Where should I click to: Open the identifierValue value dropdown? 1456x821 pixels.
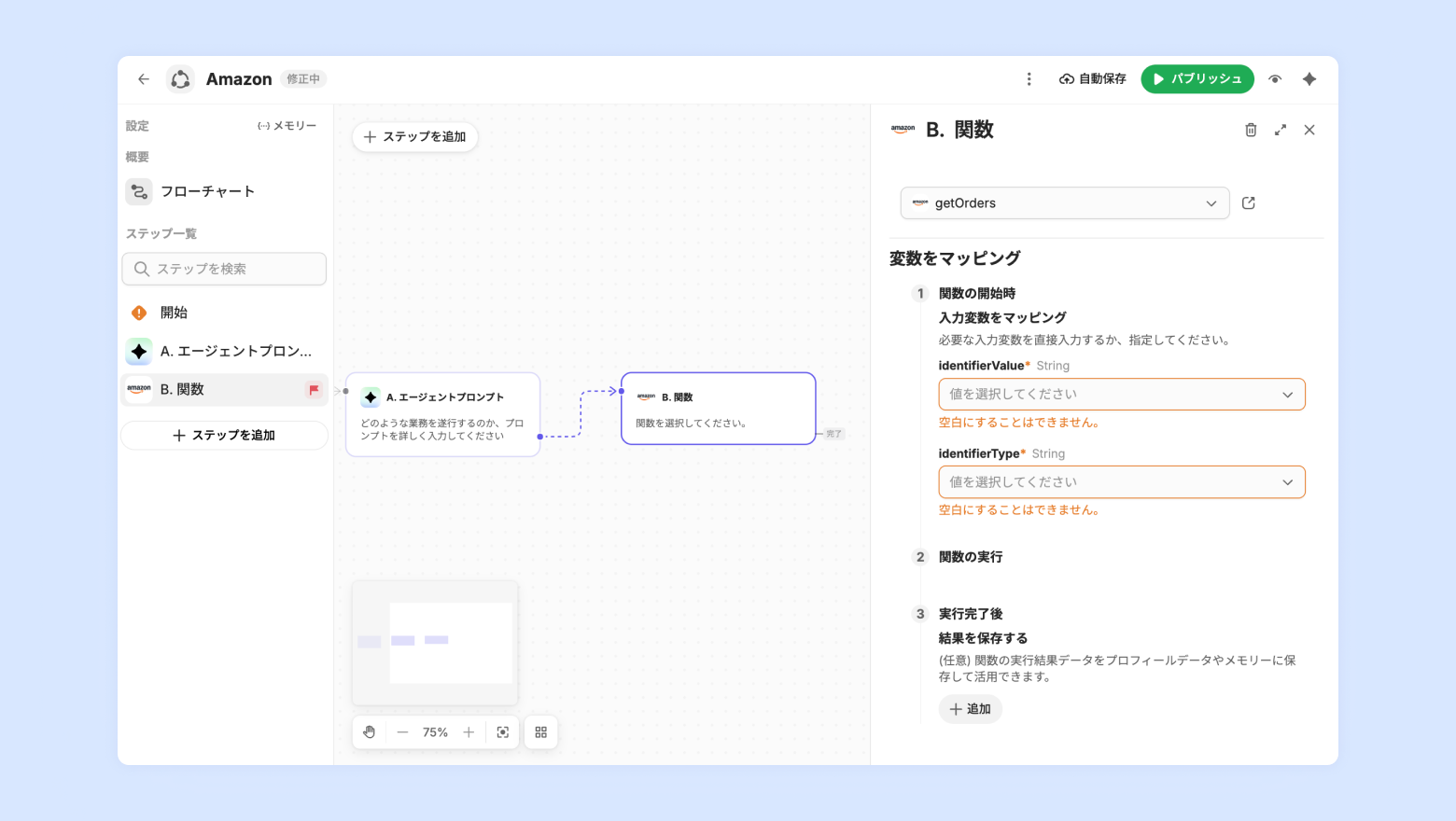point(1122,395)
